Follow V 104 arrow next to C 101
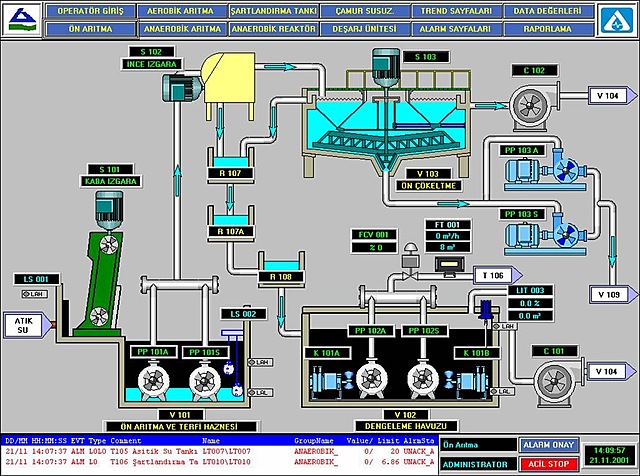The height and width of the screenshot is (476, 640). [611, 371]
